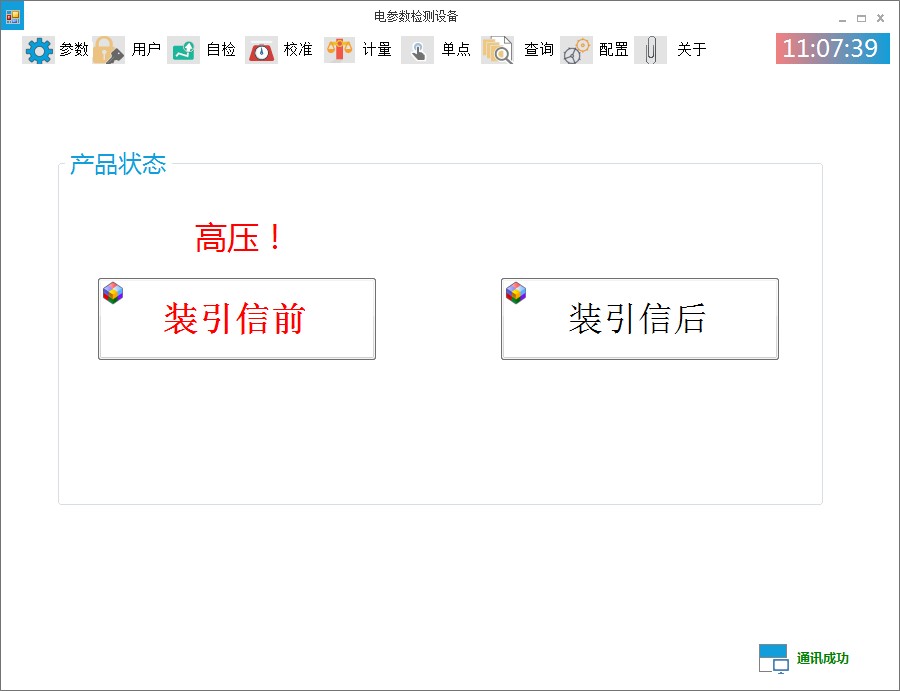Click the padlock and key 用户 icon
The width and height of the screenshot is (900, 691).
(x=108, y=50)
